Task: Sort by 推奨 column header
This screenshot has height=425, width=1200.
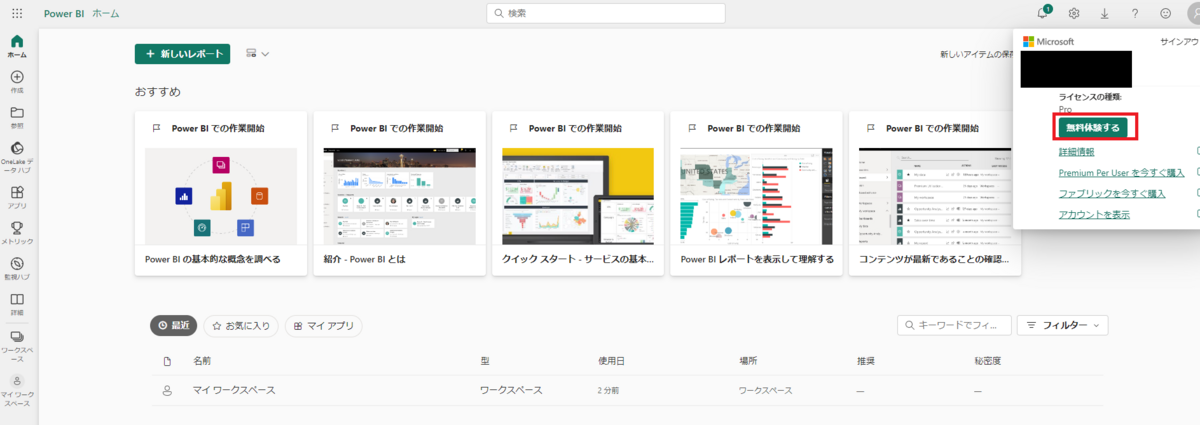Action: click(866, 360)
